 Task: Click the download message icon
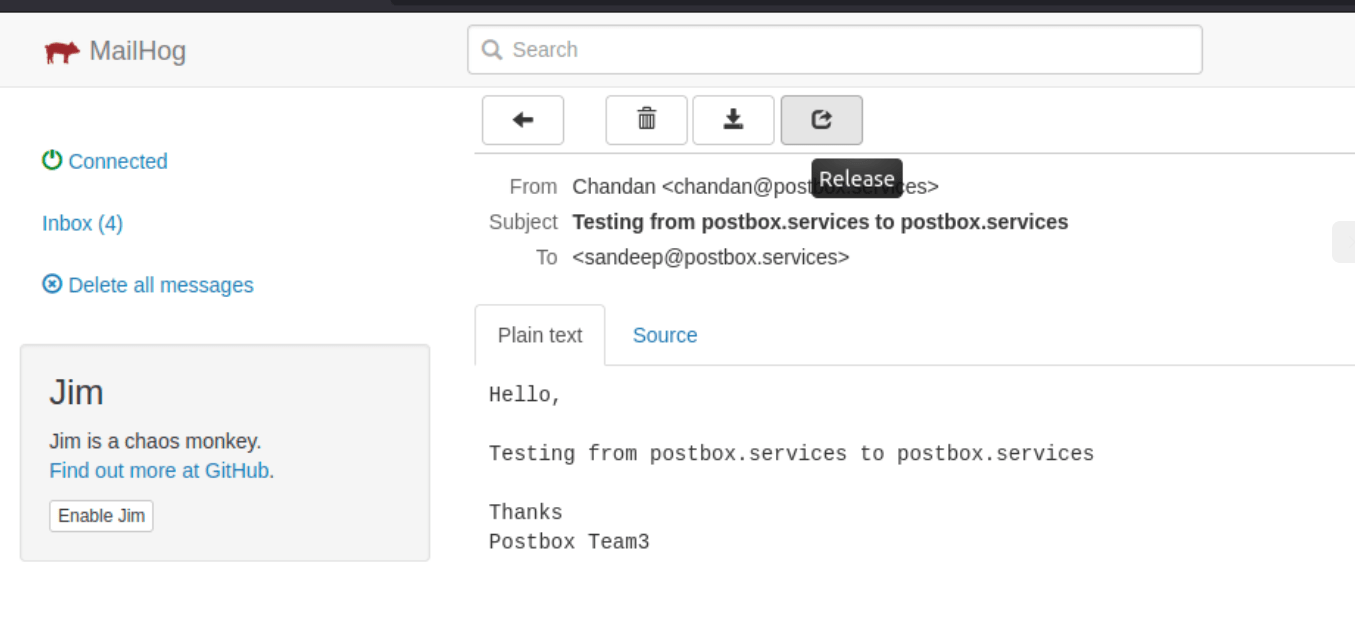pyautogui.click(x=733, y=119)
